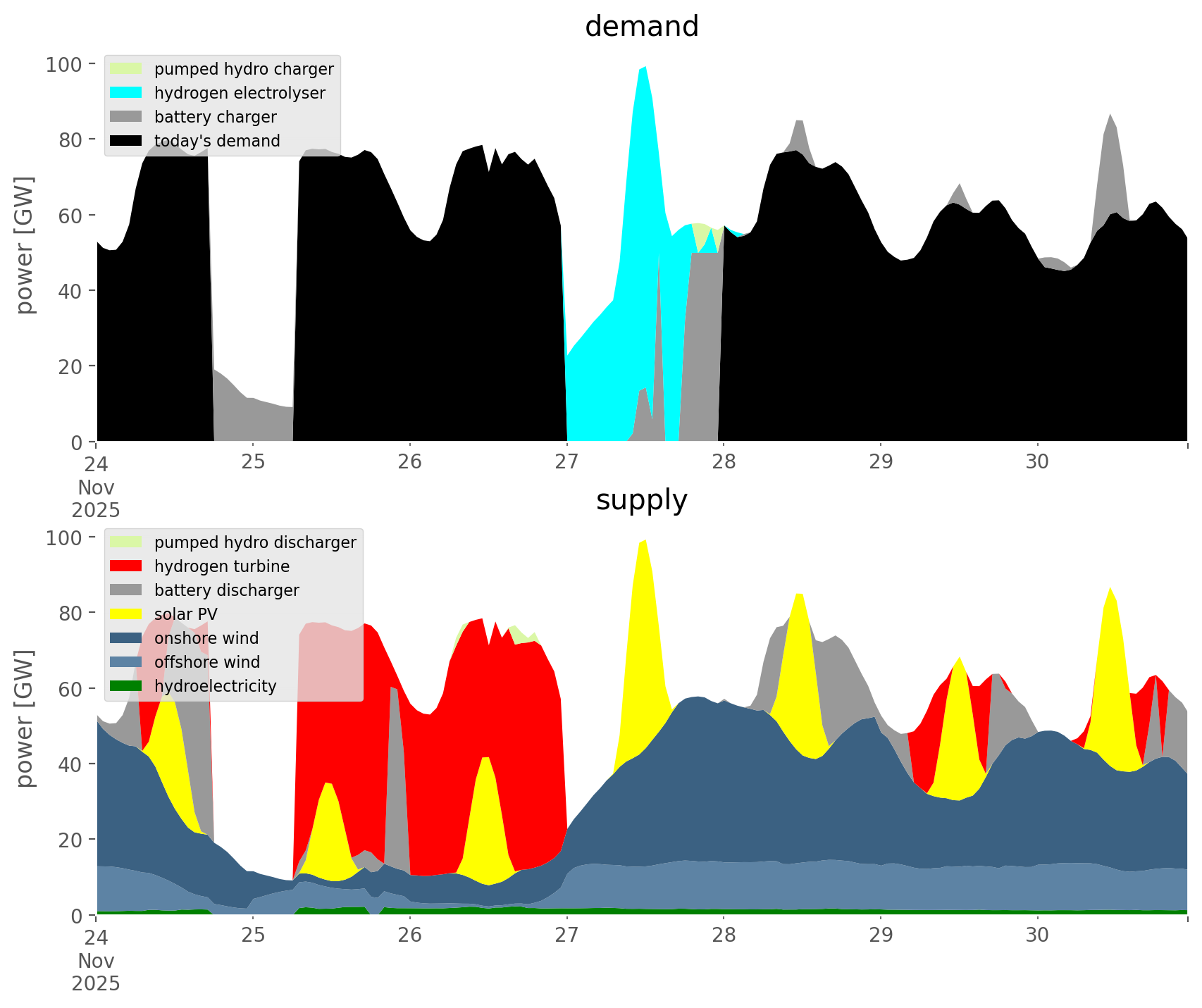Click the "demand" chart title
The height and width of the screenshot is (1008, 1202).
[641, 27]
